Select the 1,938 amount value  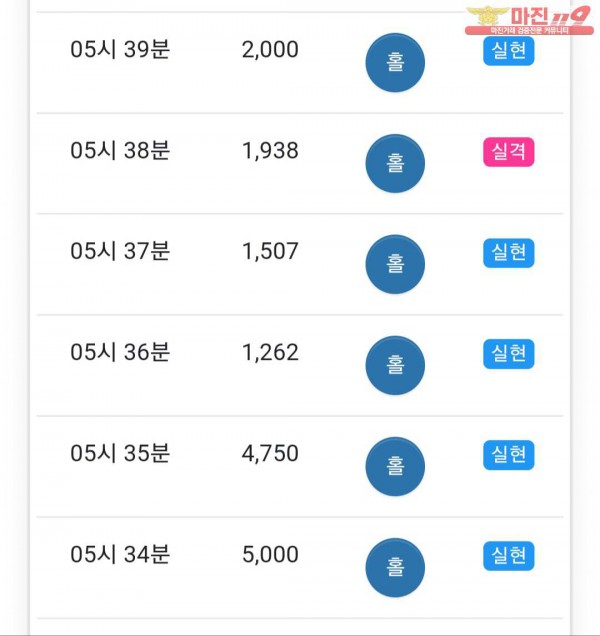(270, 151)
